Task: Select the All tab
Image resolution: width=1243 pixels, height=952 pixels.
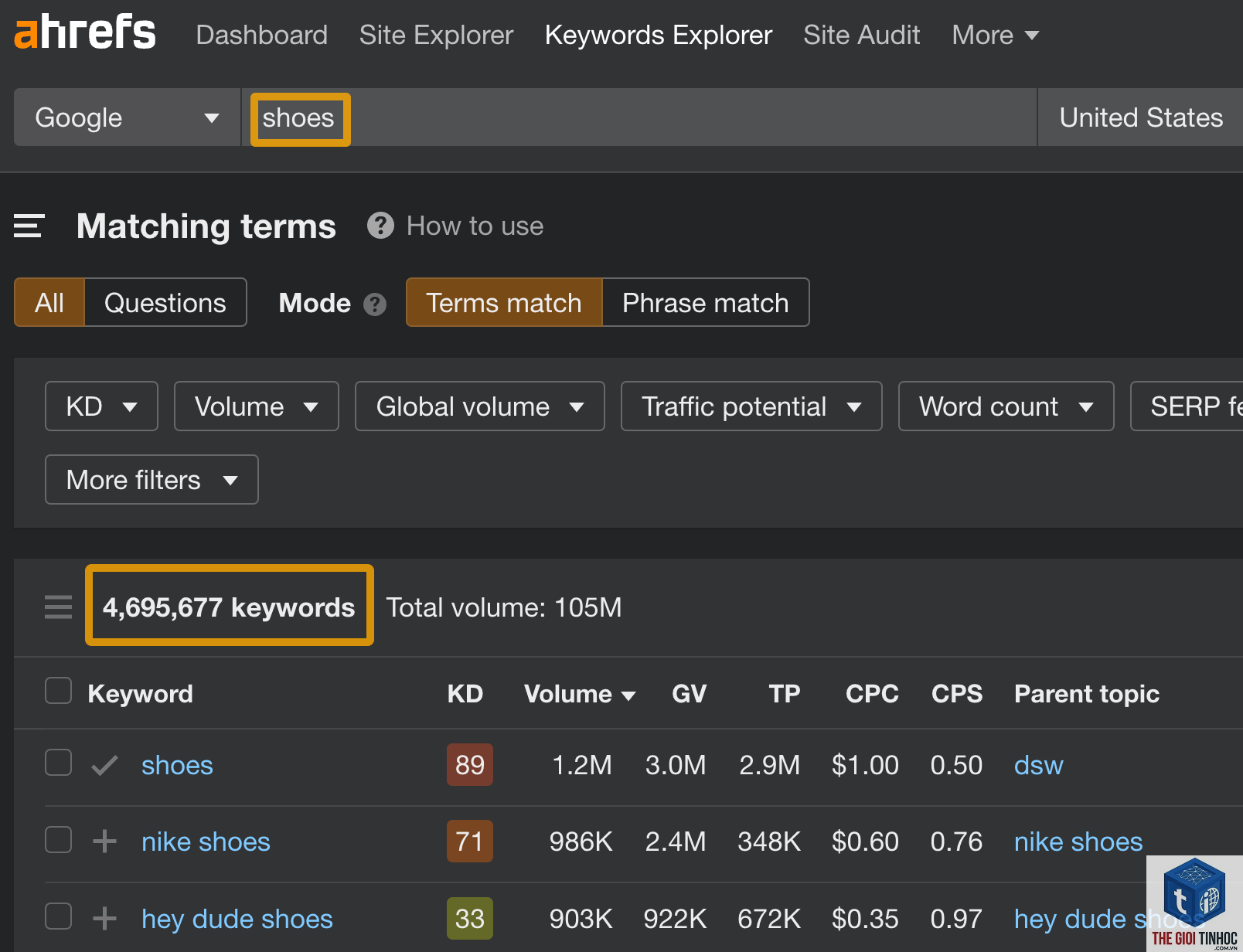Action: click(x=49, y=302)
